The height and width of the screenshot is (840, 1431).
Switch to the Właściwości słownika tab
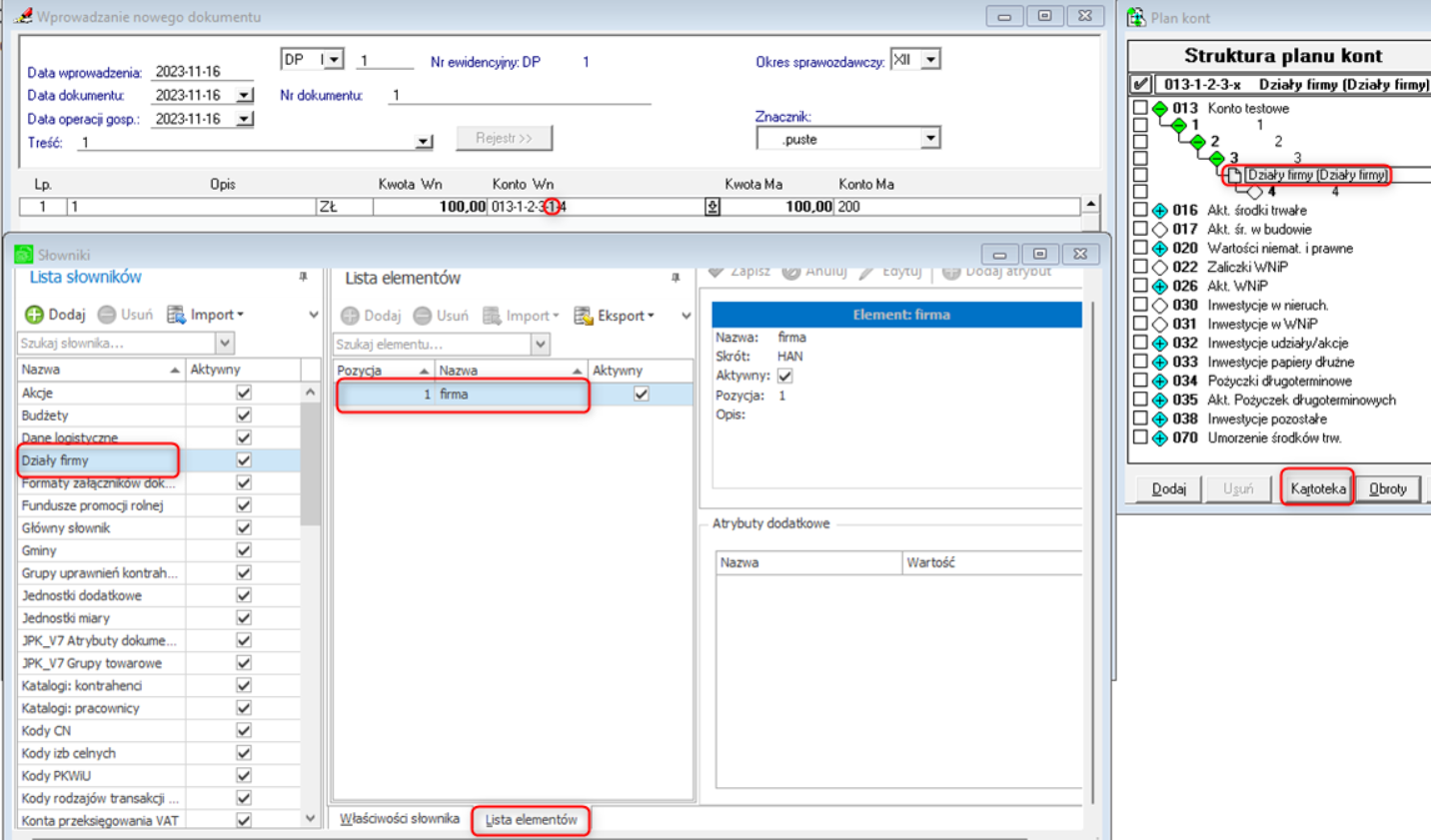coord(400,819)
